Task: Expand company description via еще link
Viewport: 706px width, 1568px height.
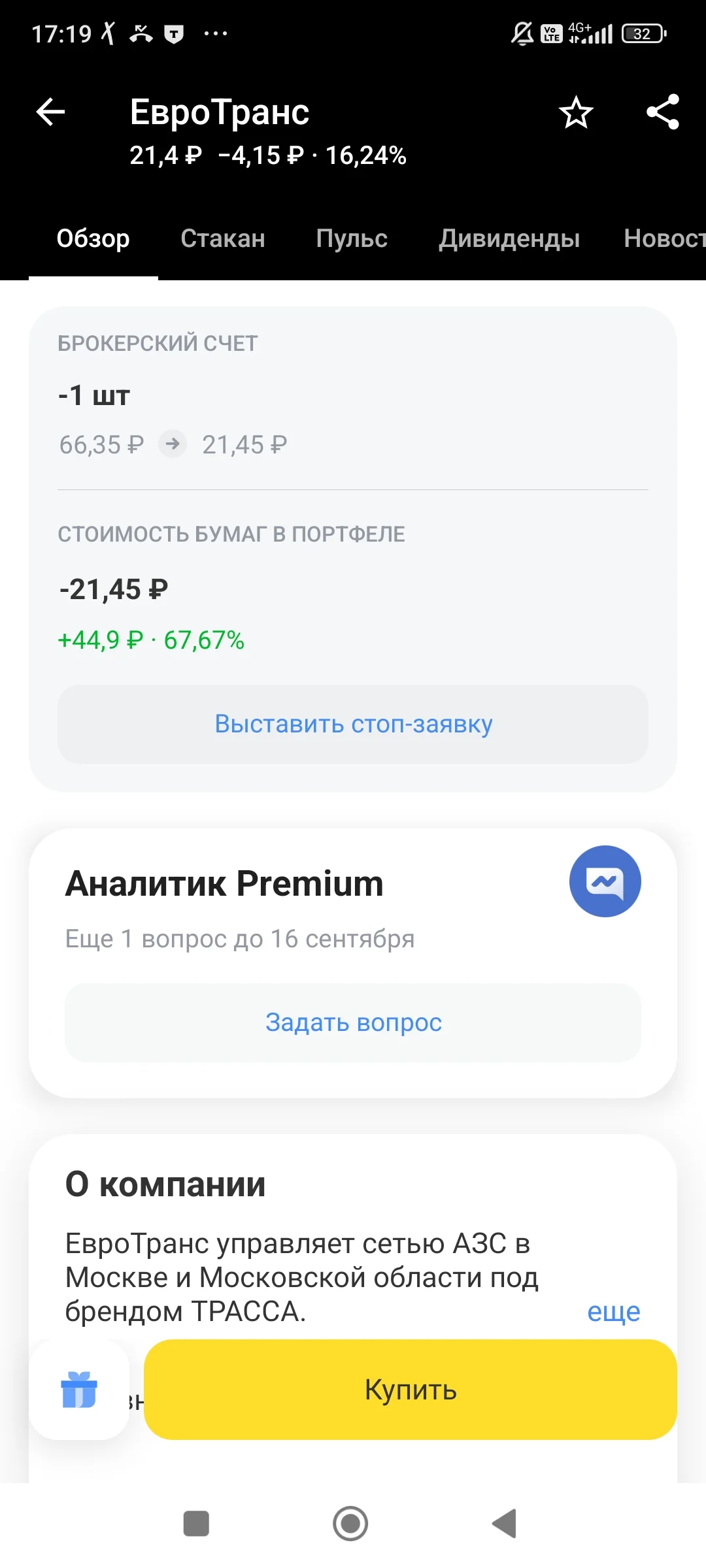Action: (x=613, y=1311)
